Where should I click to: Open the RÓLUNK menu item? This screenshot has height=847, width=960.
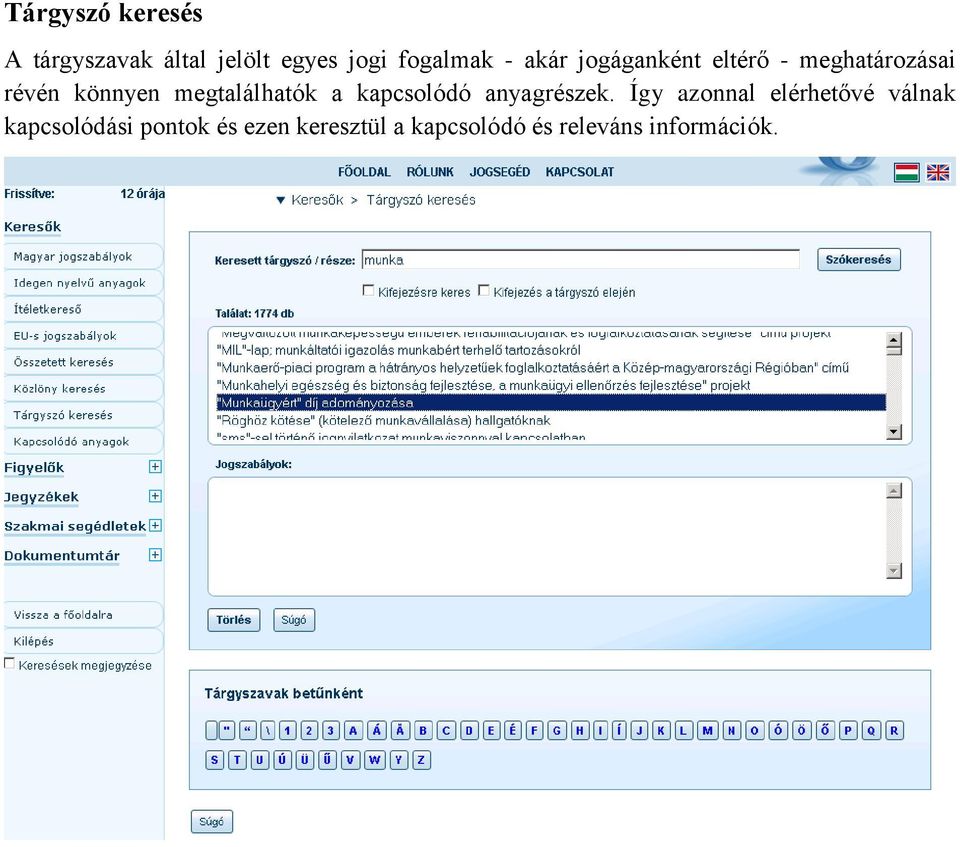[430, 172]
